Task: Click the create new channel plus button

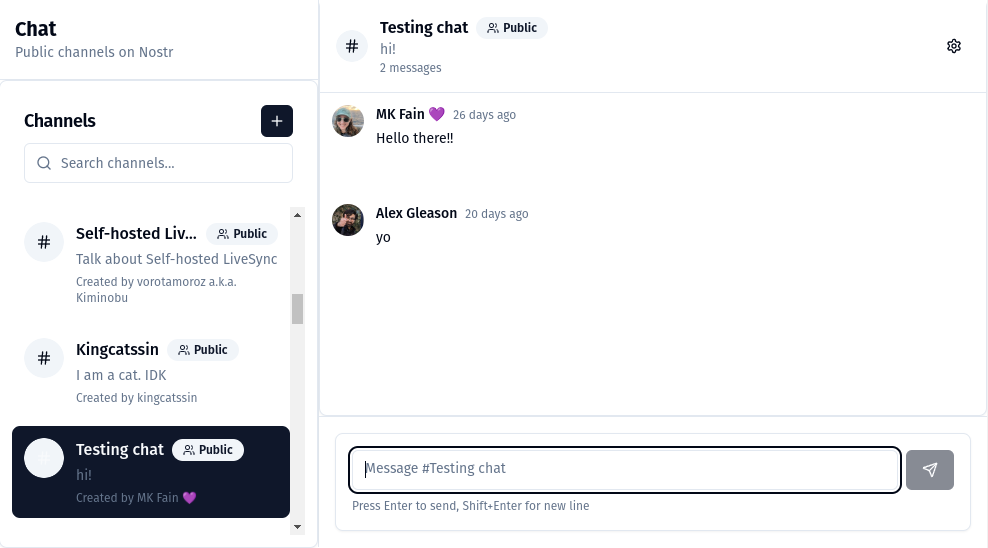Action: pyautogui.click(x=277, y=121)
